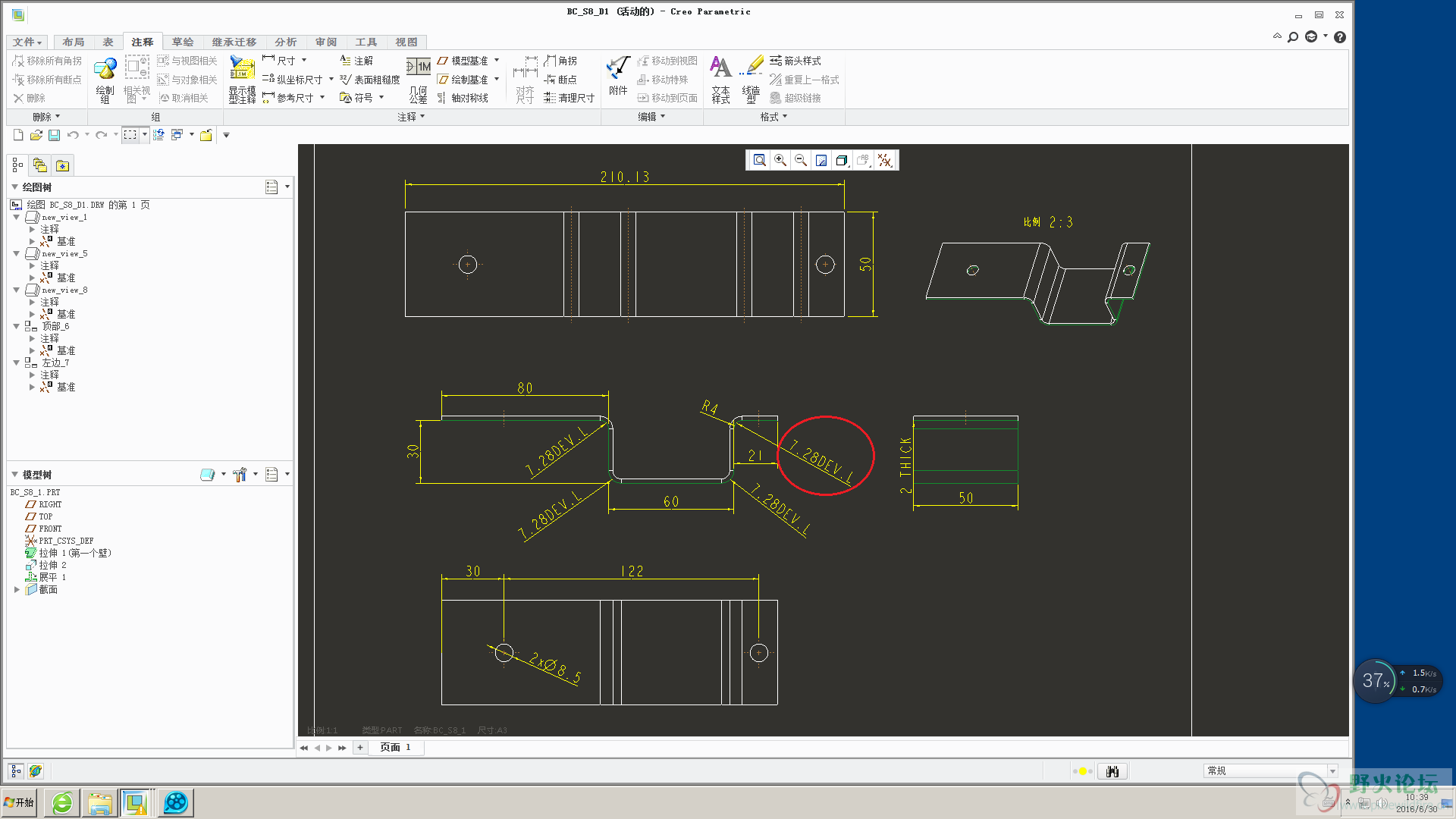The image size is (1456, 819).
Task: Open the 纵坐标尺寸 (ordinate dimension) dropdown arrow
Action: coord(331,79)
